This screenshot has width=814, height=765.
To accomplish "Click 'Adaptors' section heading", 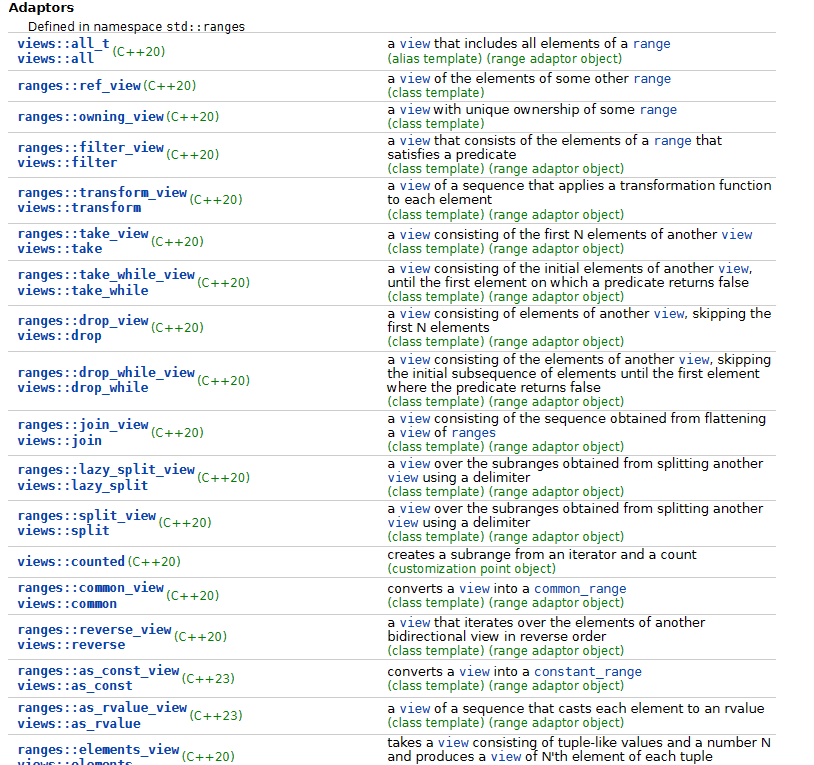I will point(41,8).
